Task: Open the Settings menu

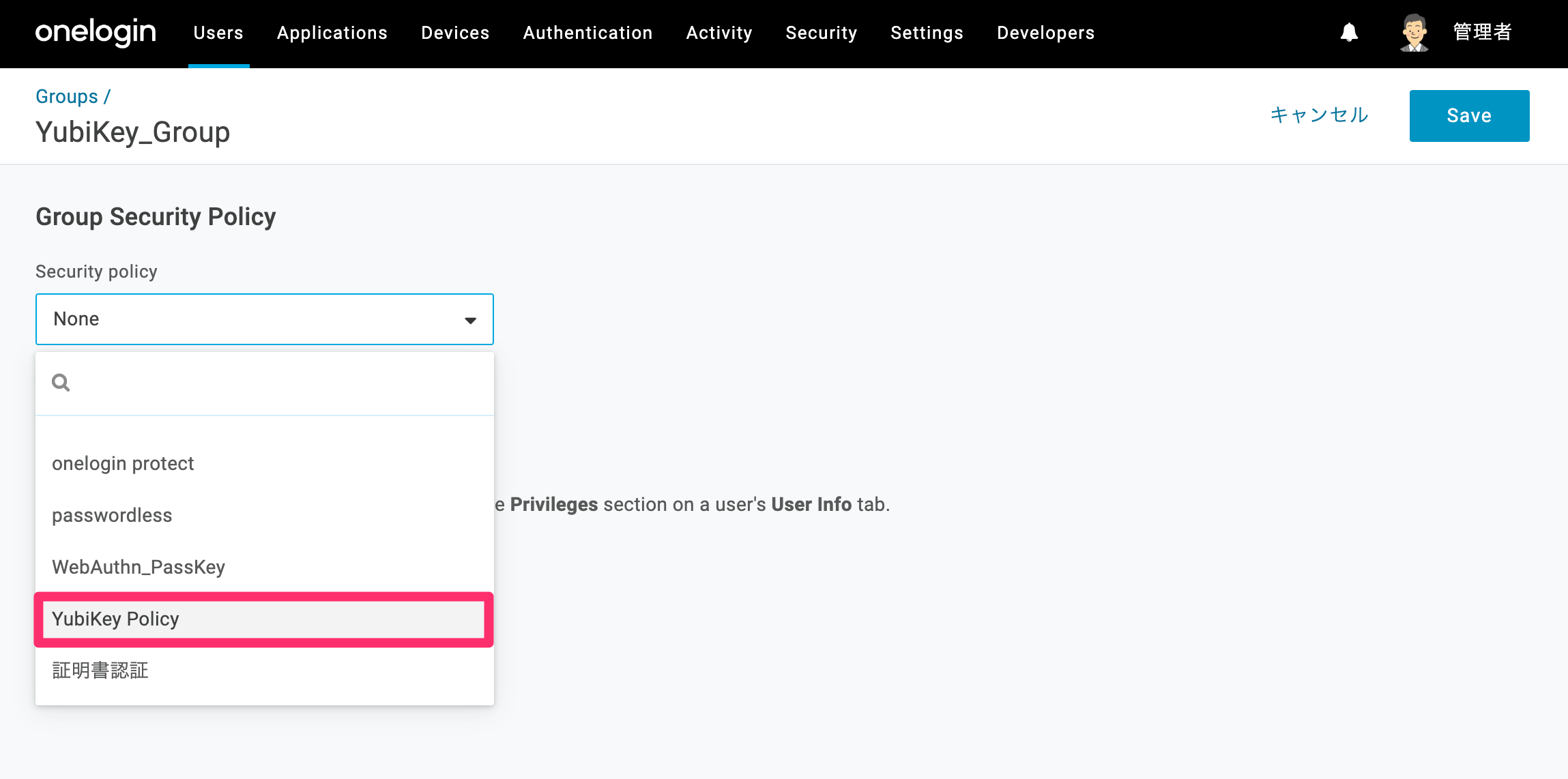Action: [927, 33]
